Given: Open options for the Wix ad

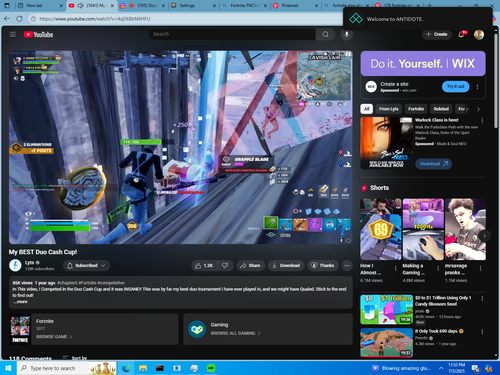Looking at the screenshot, I should tap(477, 87).
